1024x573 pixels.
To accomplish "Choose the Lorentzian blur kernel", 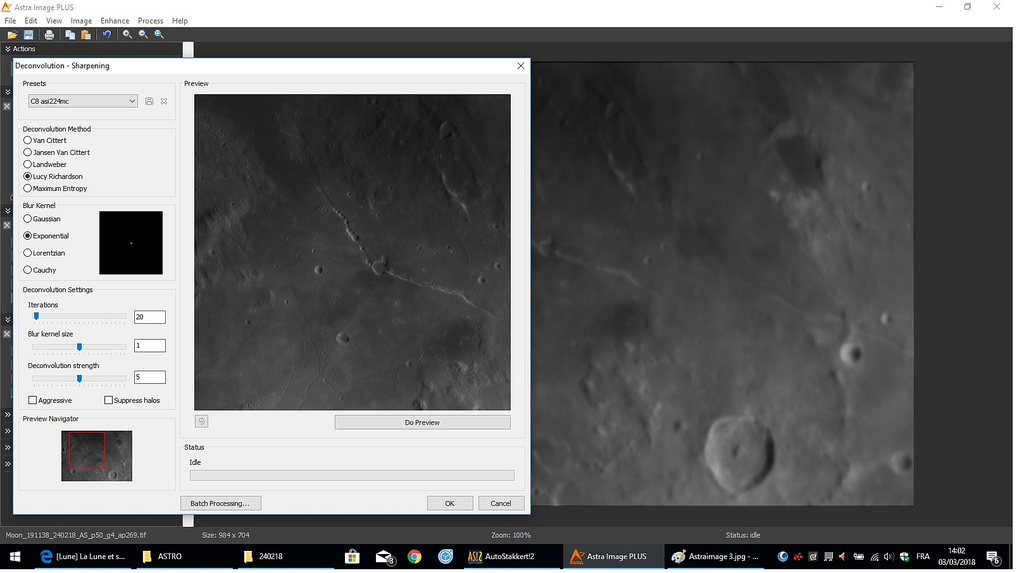I will pos(44,253).
